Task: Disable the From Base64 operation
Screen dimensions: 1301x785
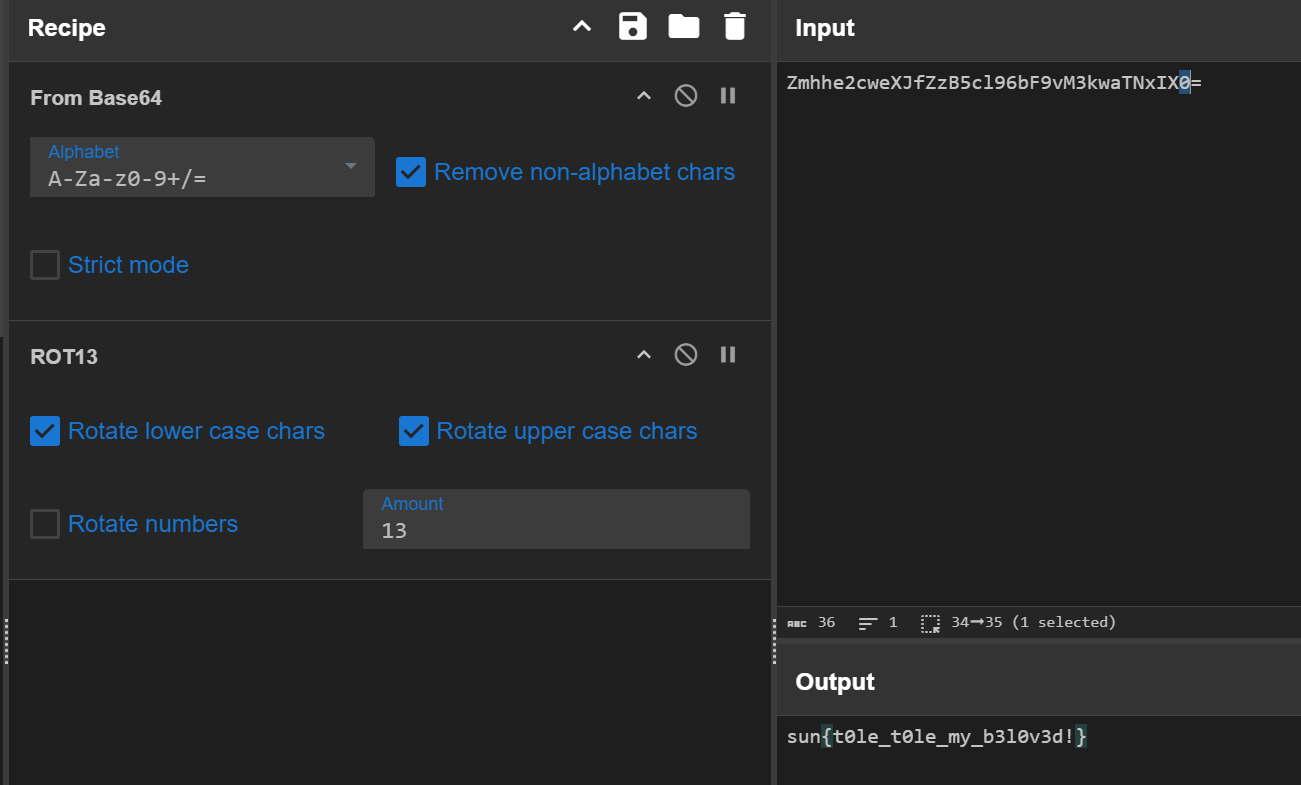Action: click(686, 96)
